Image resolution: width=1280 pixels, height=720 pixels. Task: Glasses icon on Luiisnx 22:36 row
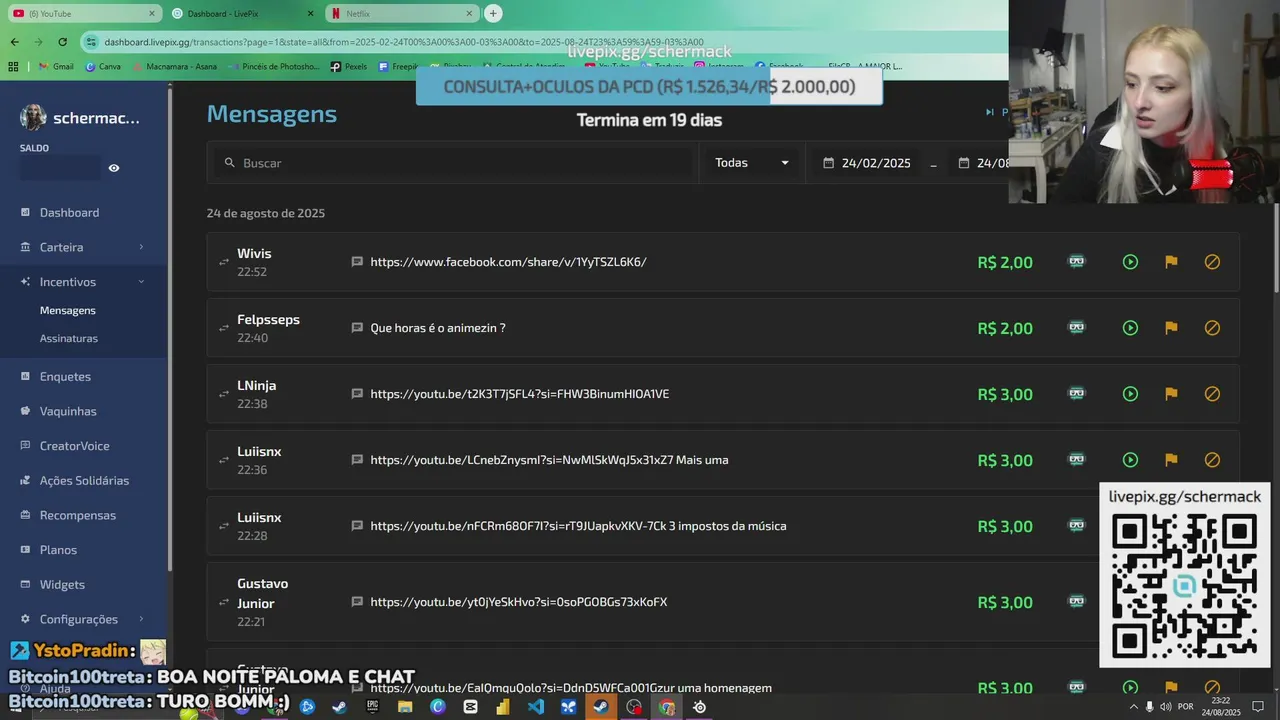[x=1077, y=459]
